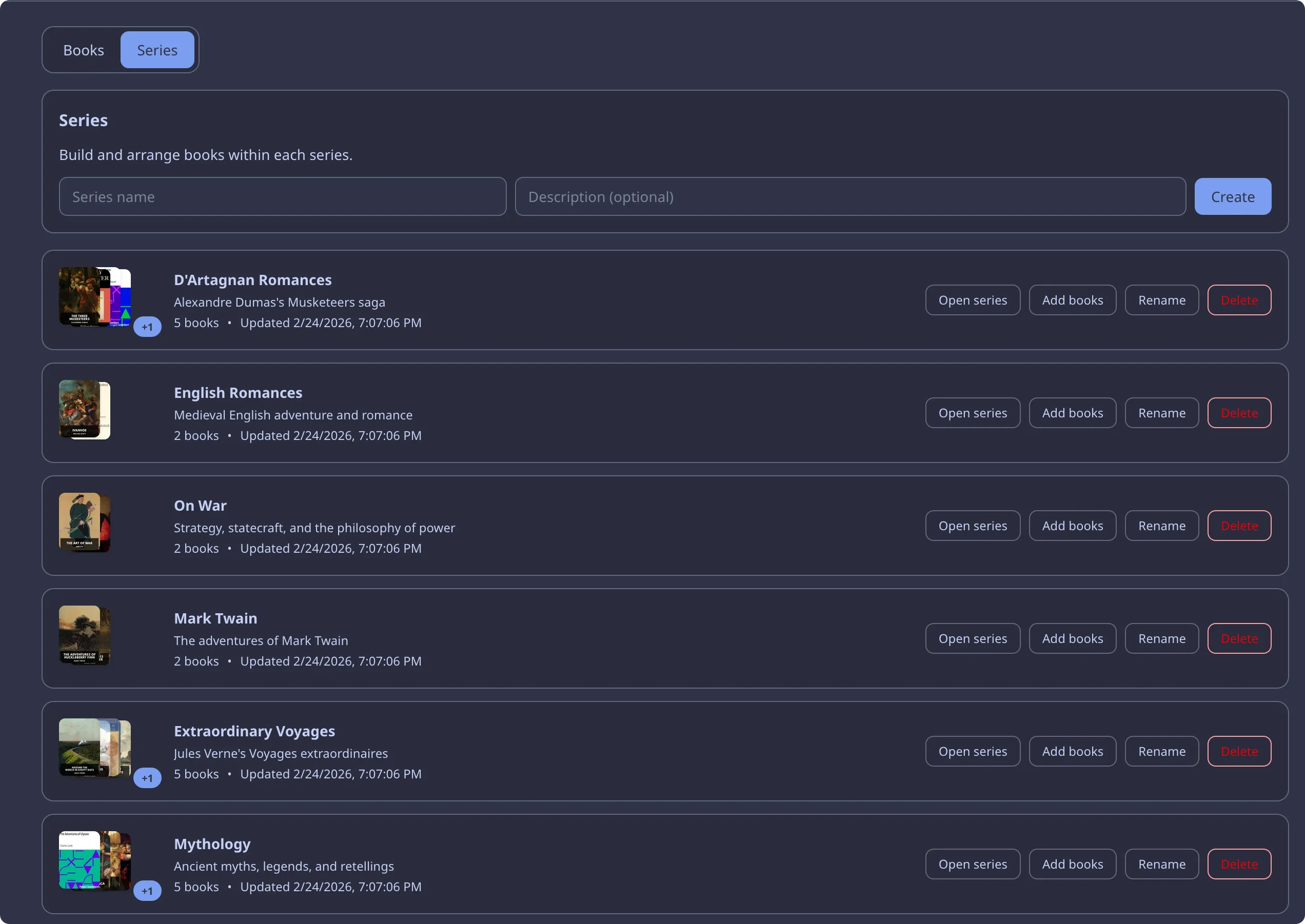Rename the Mark Twain series

tap(1161, 638)
